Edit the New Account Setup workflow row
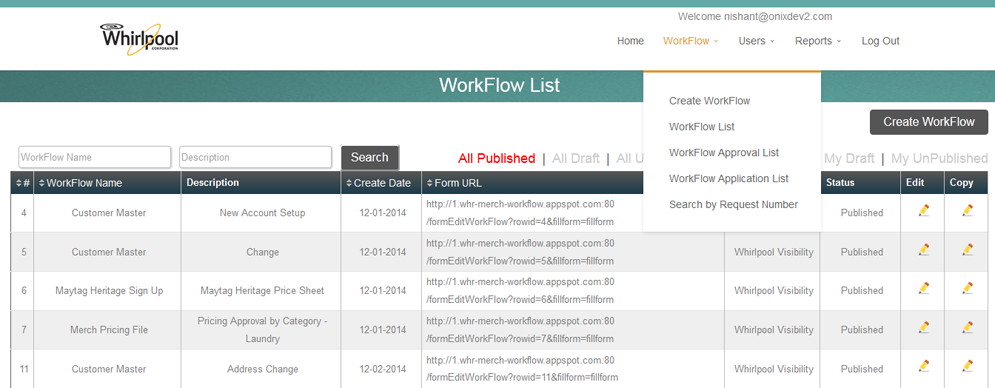This screenshot has height=388, width=995. coord(924,210)
